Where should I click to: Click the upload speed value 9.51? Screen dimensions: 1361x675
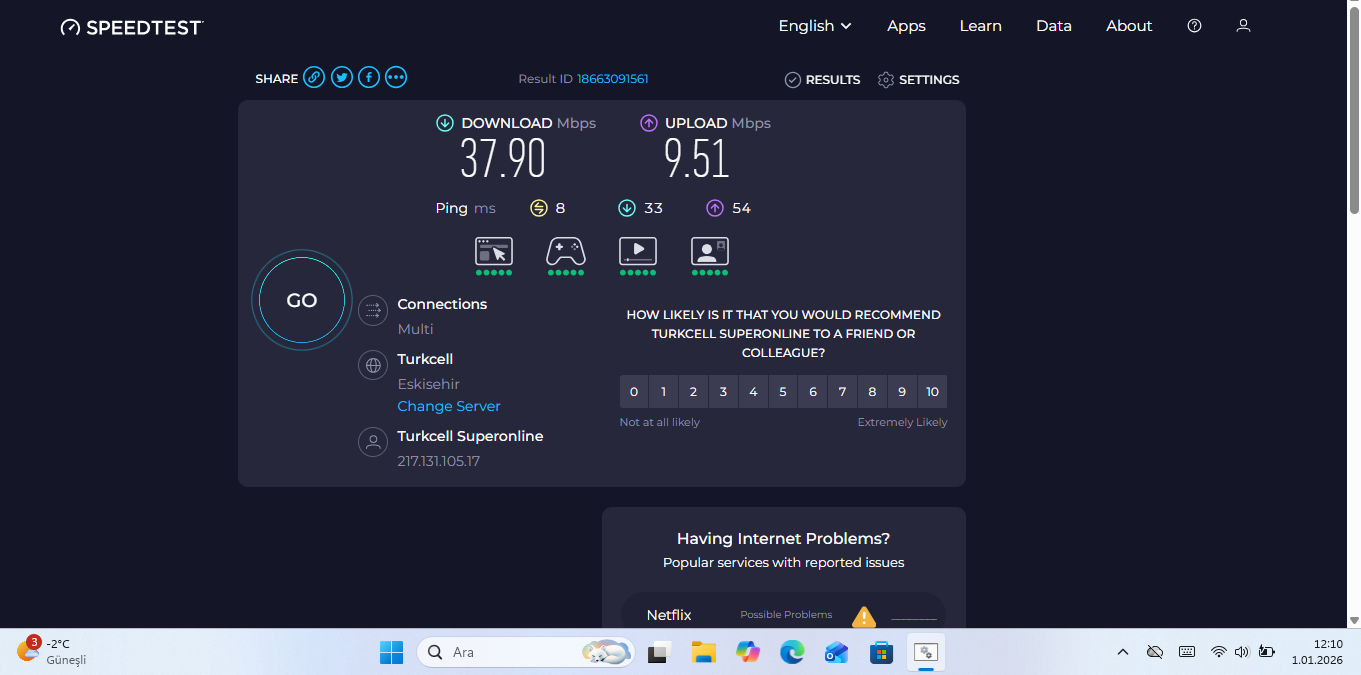[697, 158]
